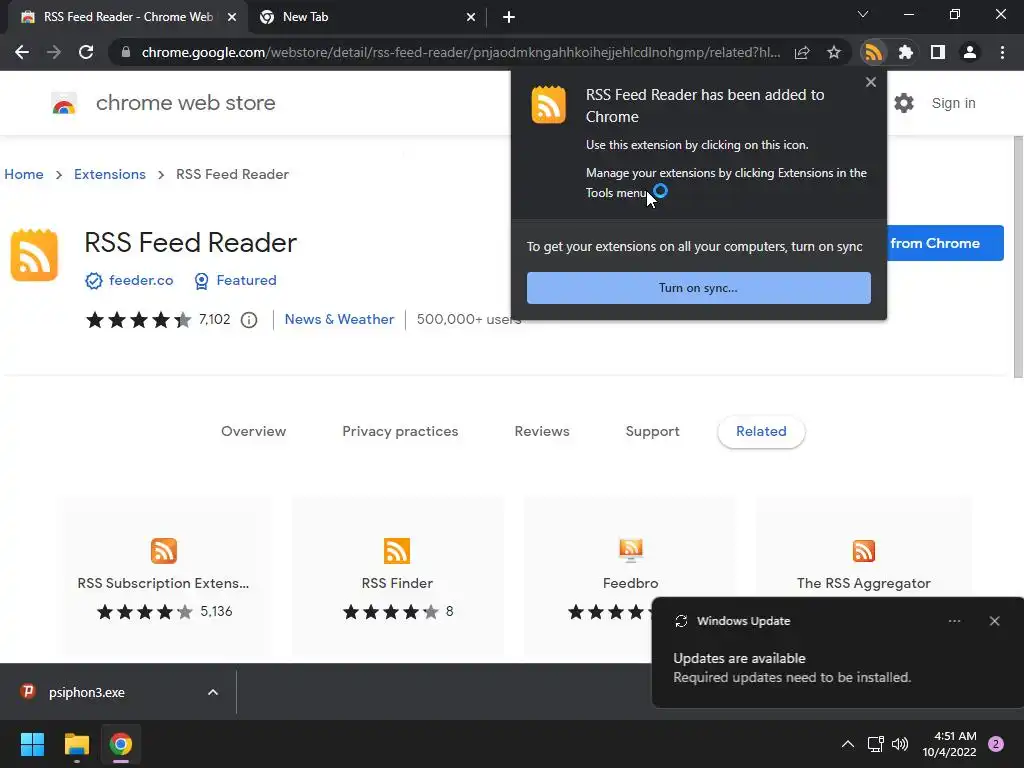
Task: Click RSS Feed Reader large icon
Action: coord(35,255)
